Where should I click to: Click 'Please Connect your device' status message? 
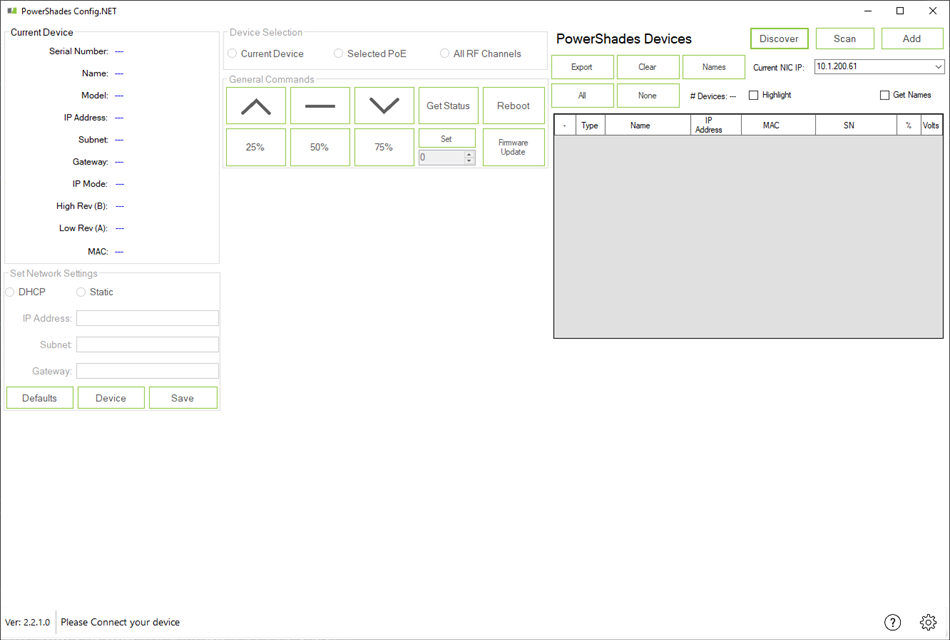coord(120,622)
